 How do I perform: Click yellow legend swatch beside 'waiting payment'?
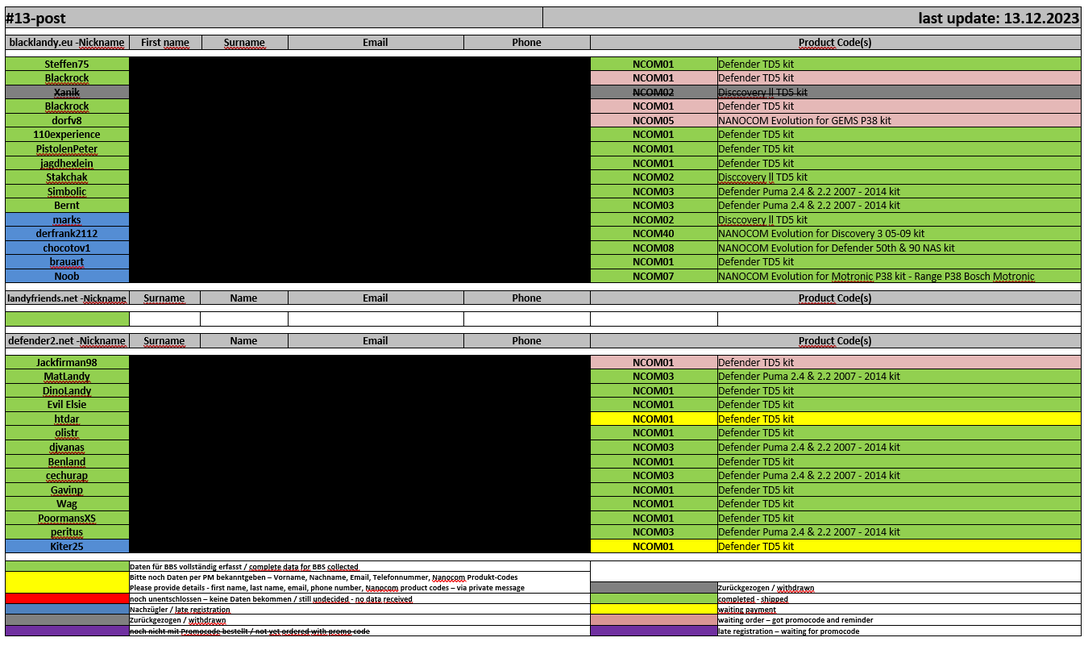653,609
